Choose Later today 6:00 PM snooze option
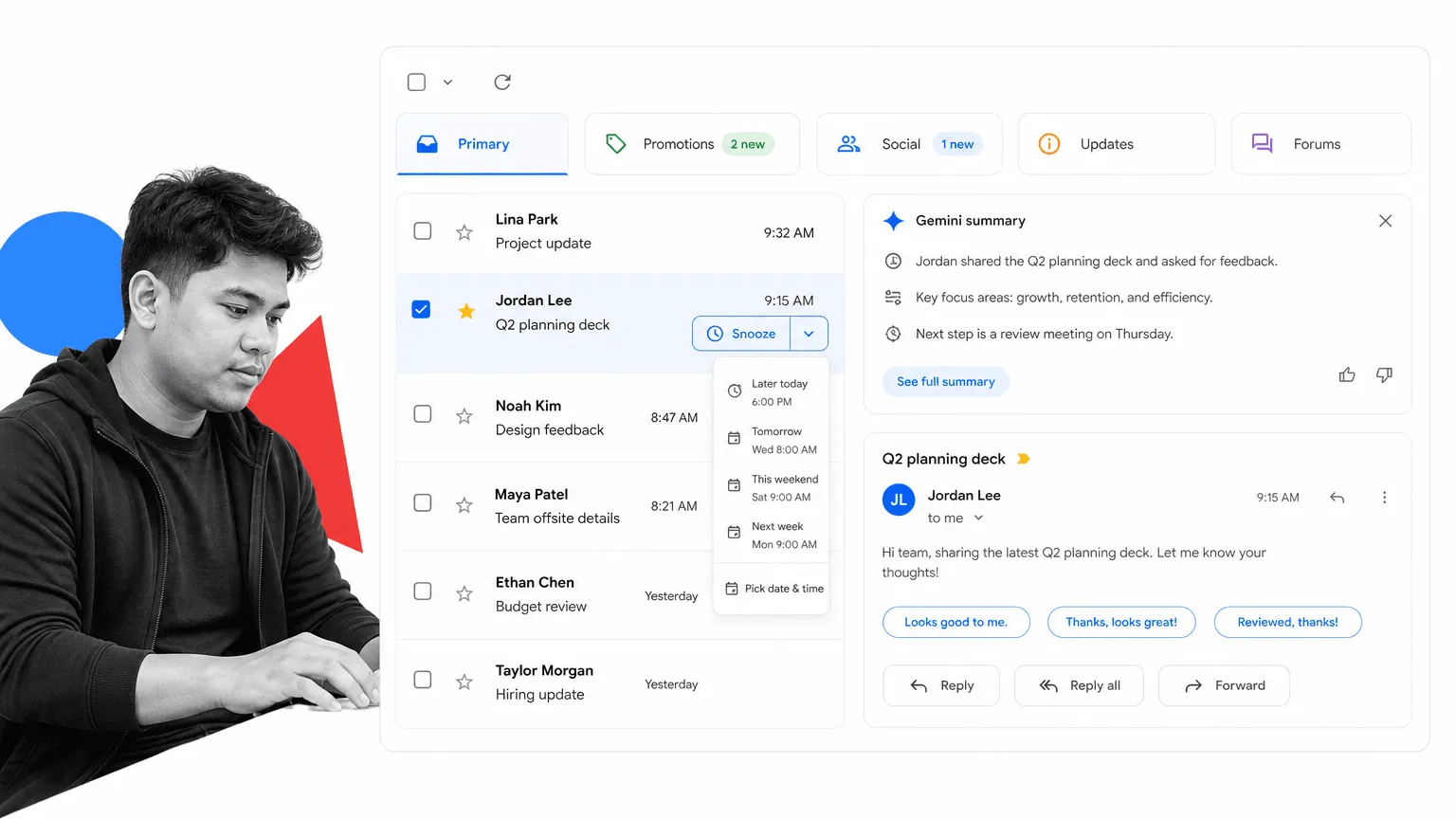Viewport: 1456px width, 819px height. click(x=771, y=392)
